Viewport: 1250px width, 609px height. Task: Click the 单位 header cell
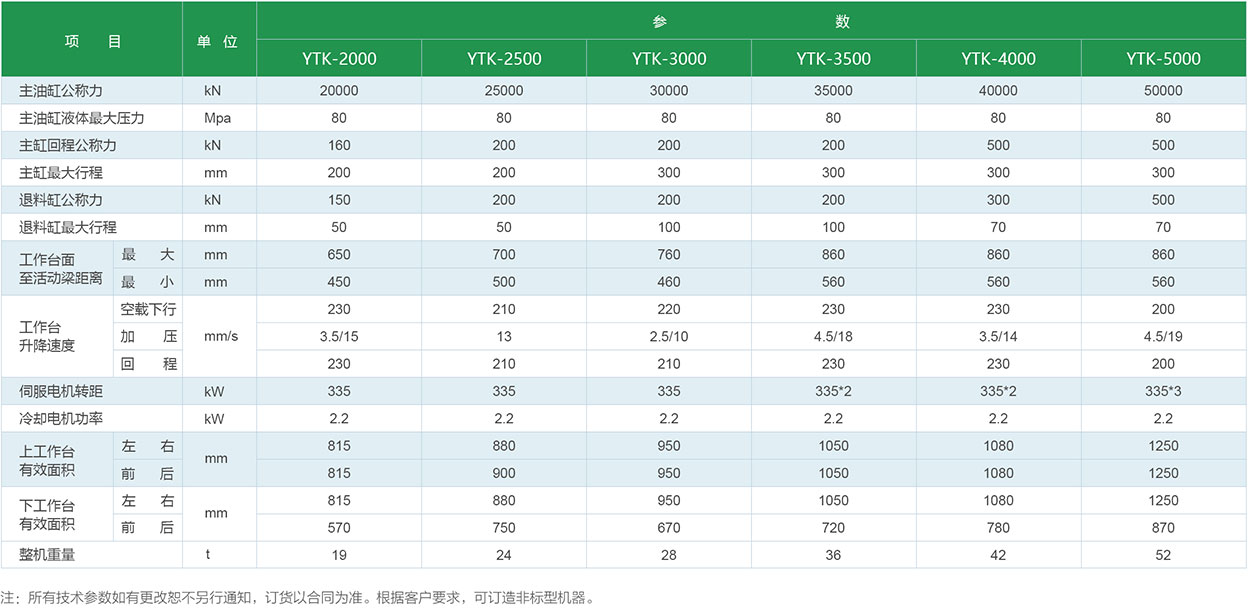coord(217,41)
